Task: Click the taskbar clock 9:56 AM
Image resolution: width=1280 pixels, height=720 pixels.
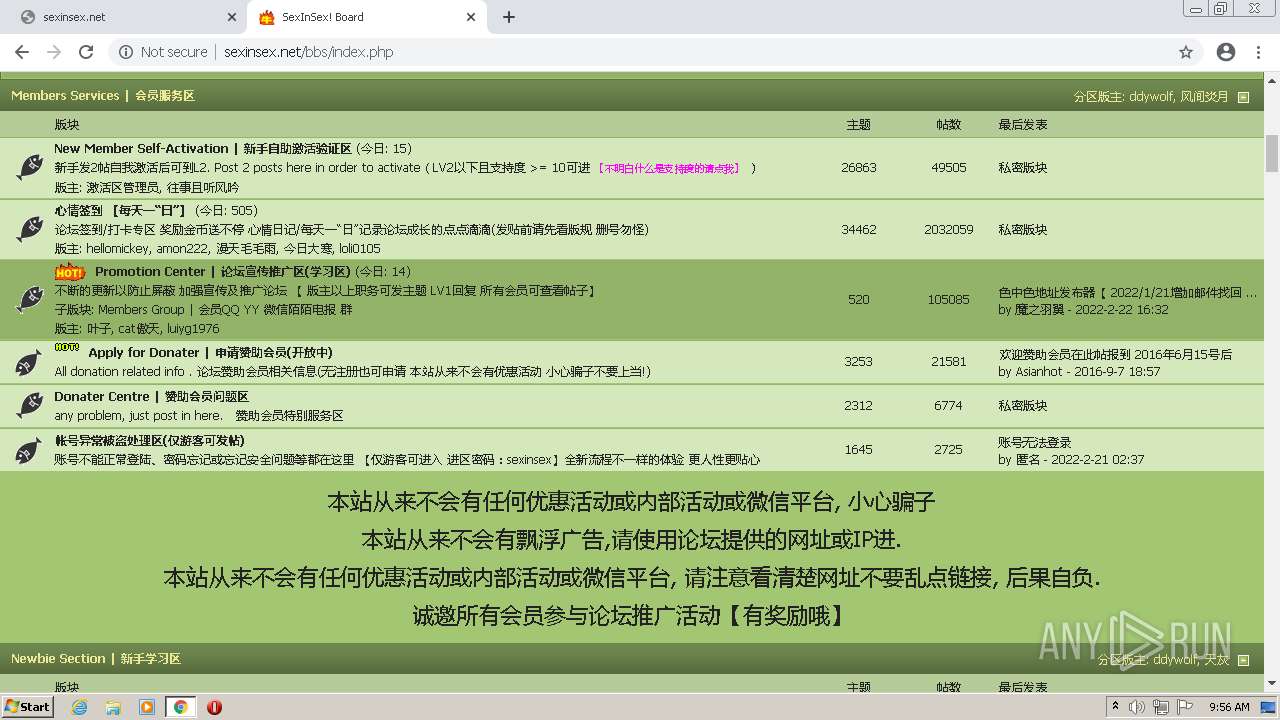Action: 1229,707
